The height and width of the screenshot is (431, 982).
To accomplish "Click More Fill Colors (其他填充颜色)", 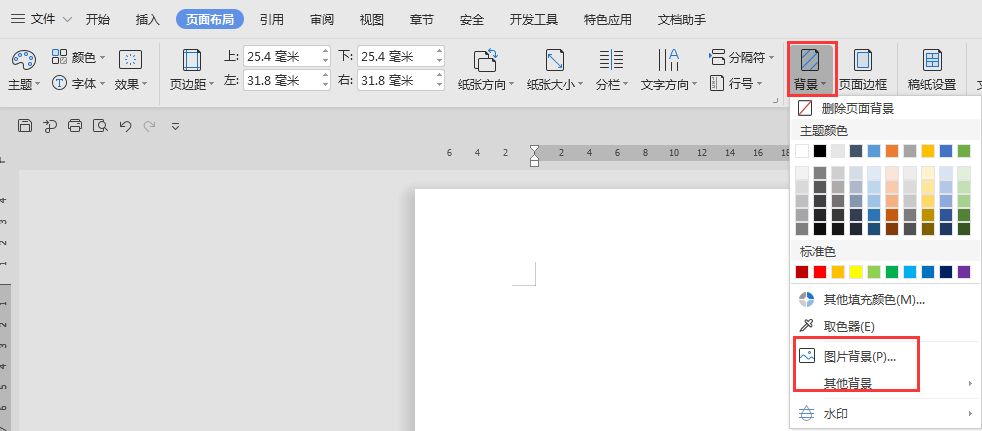I will [x=872, y=299].
